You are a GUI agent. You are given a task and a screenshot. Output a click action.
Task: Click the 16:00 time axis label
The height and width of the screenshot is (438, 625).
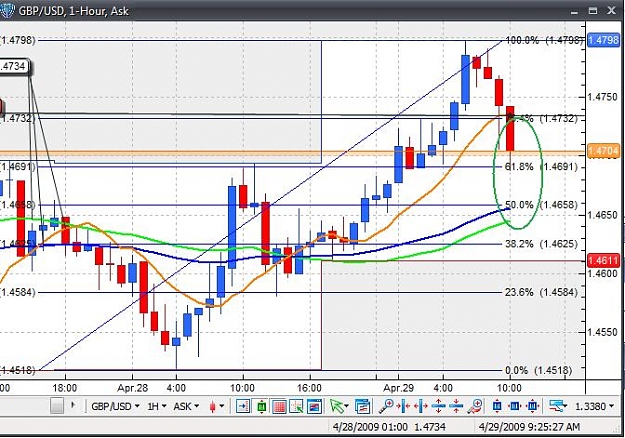point(309,388)
